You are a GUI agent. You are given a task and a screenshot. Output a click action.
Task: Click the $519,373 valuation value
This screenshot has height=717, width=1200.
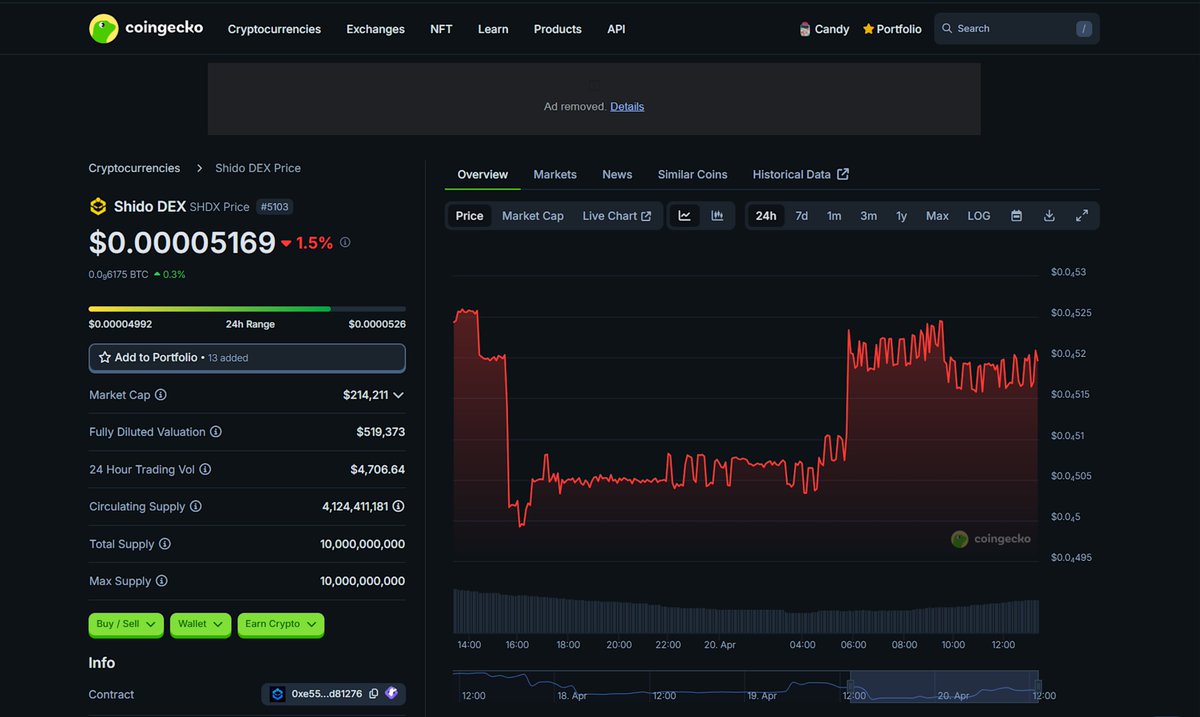click(381, 432)
